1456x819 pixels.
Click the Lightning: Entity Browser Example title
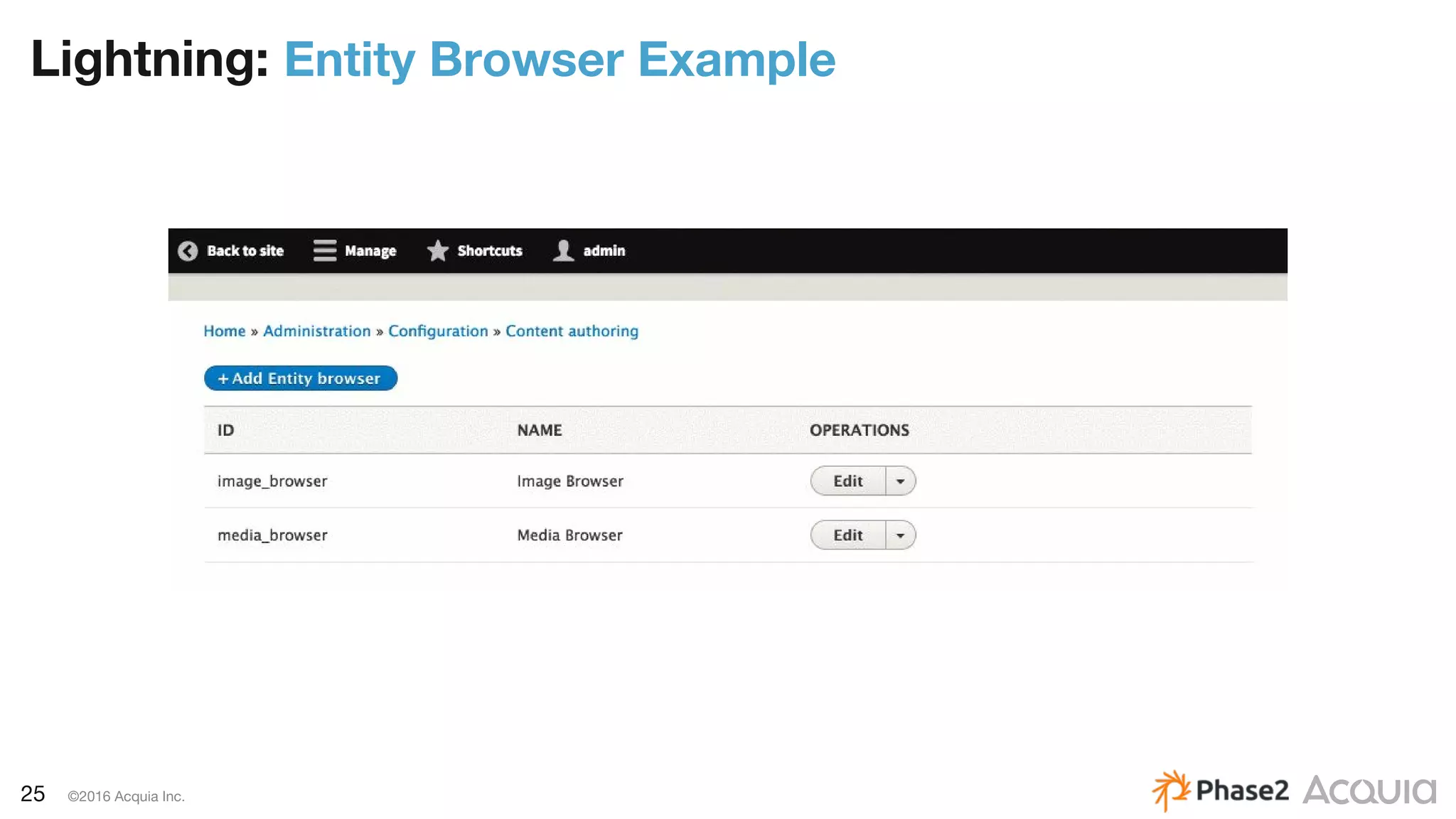[x=433, y=60]
